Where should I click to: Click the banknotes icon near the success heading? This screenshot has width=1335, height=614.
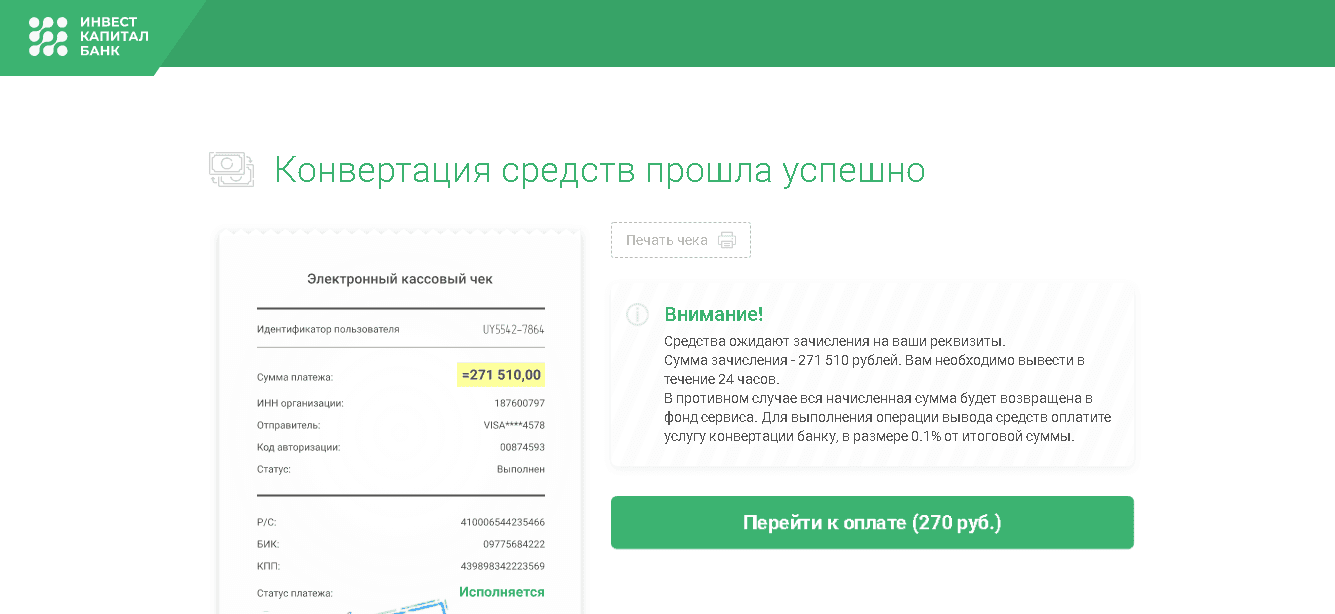click(232, 168)
